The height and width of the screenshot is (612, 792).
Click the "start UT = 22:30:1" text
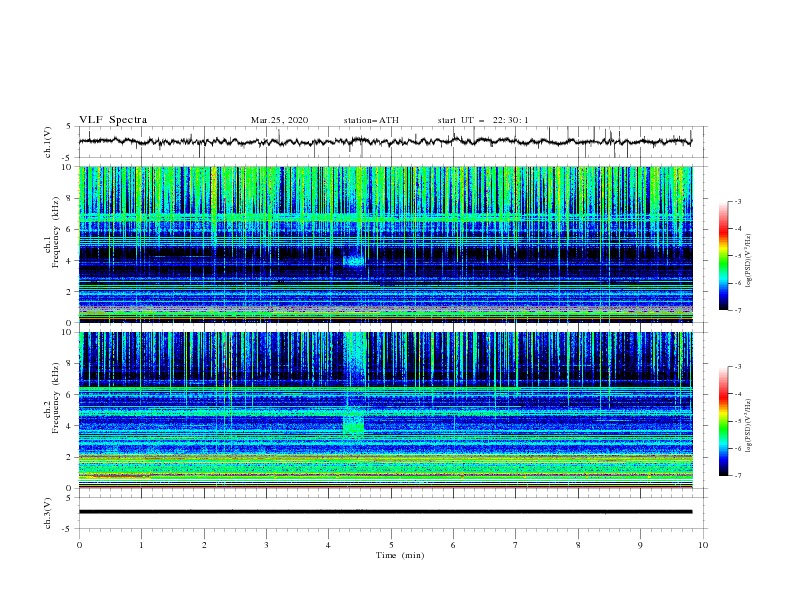[x=482, y=120]
